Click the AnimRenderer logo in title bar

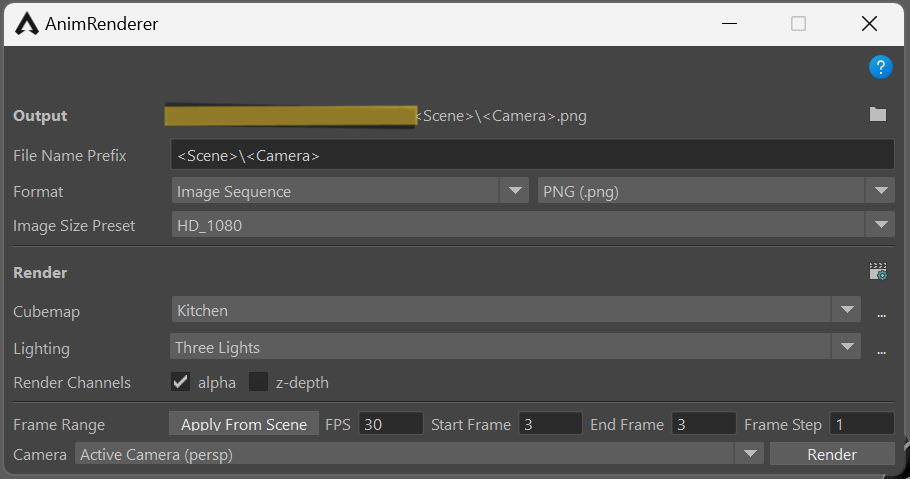point(28,23)
